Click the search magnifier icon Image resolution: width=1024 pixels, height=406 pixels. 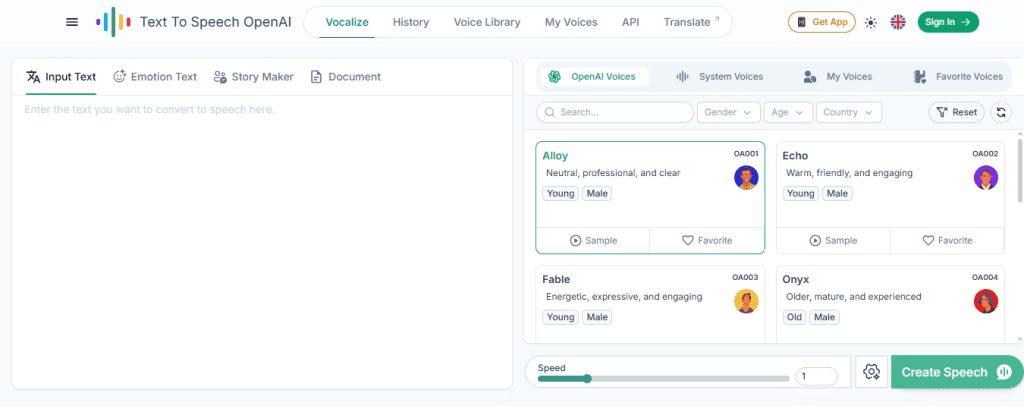tap(550, 112)
